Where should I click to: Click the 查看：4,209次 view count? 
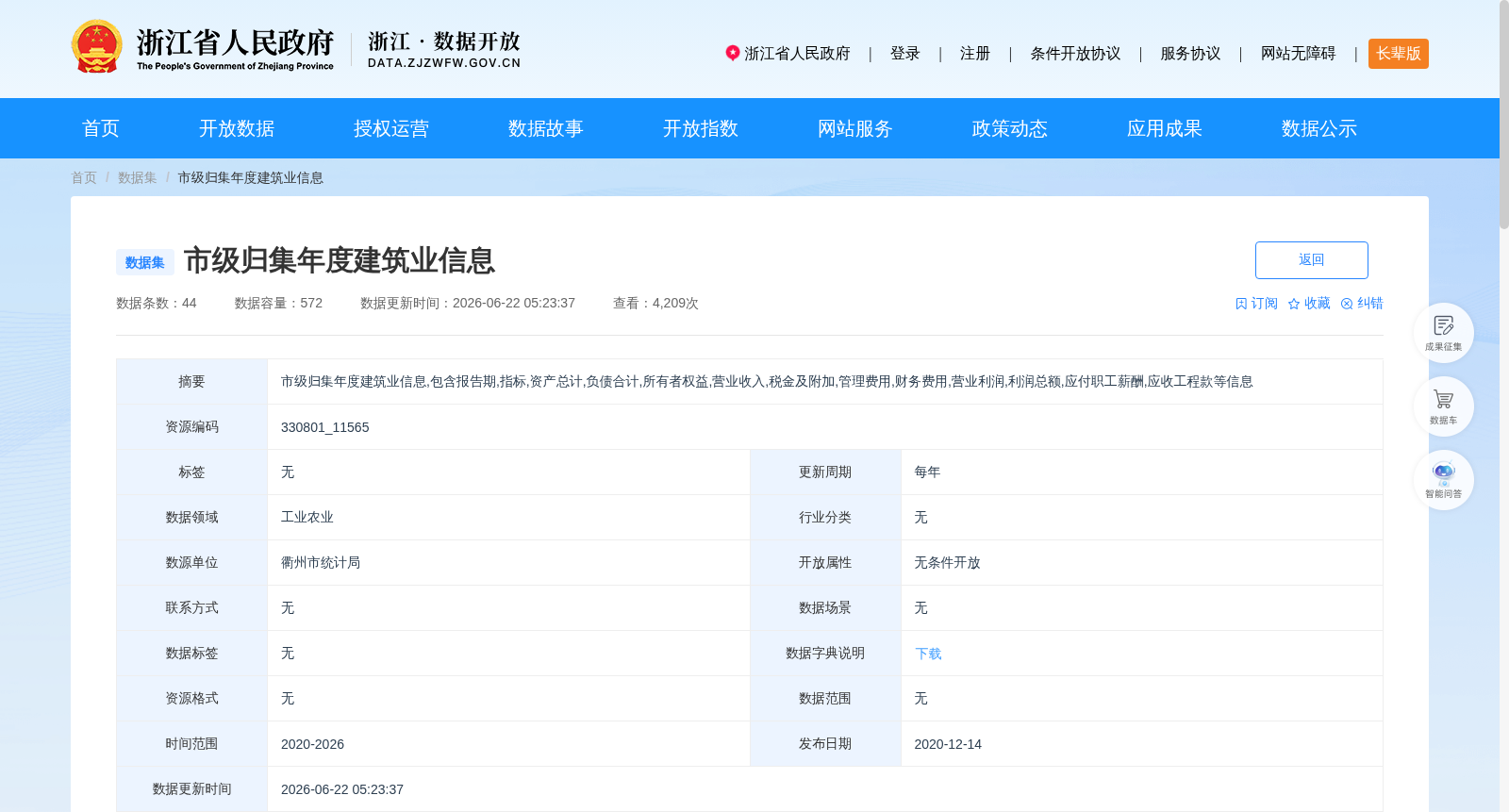point(656,303)
